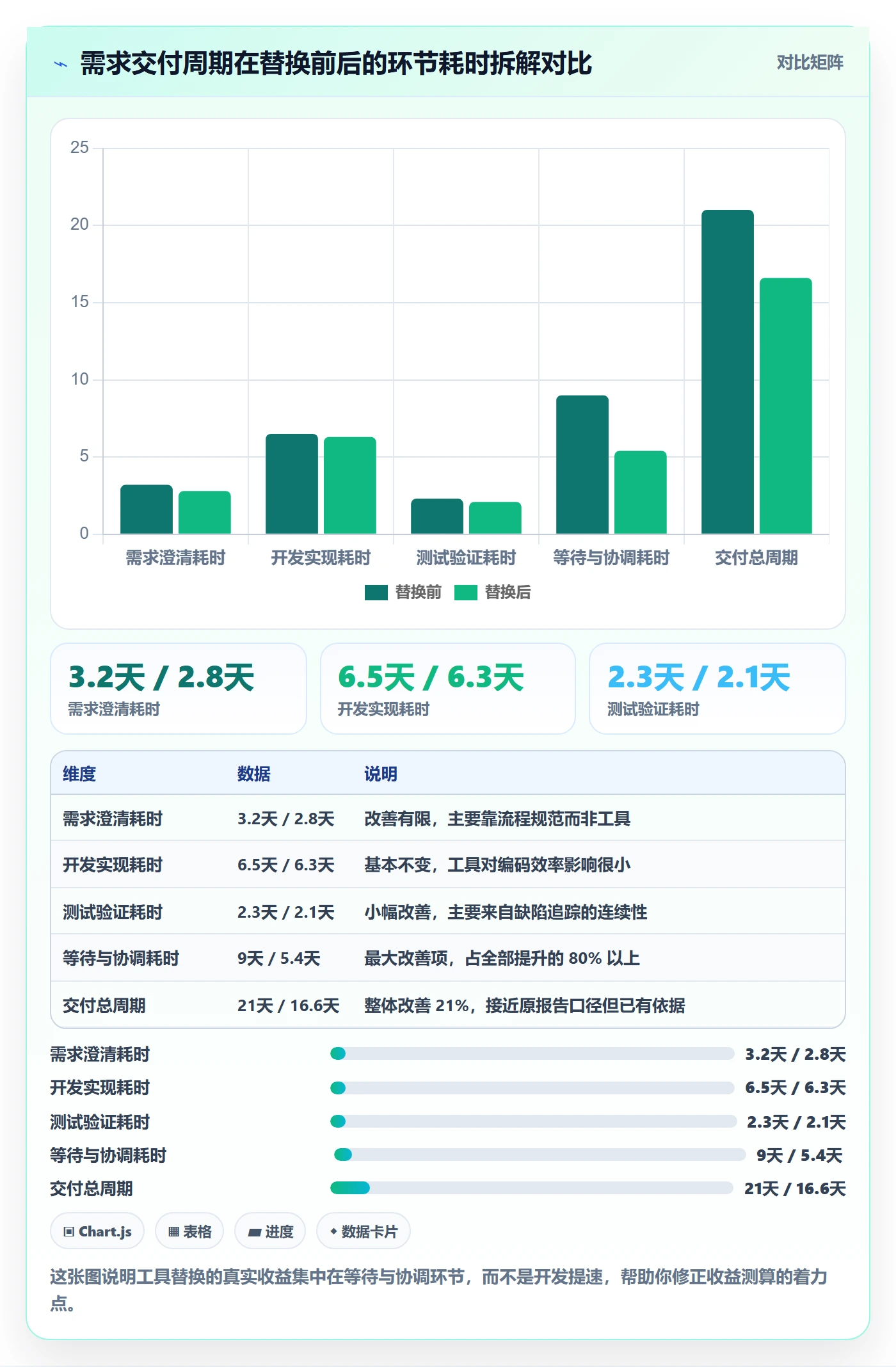This screenshot has width=896, height=1367.
Task: Click the table cell reading 21天 / 16.6天
Action: click(x=289, y=1005)
